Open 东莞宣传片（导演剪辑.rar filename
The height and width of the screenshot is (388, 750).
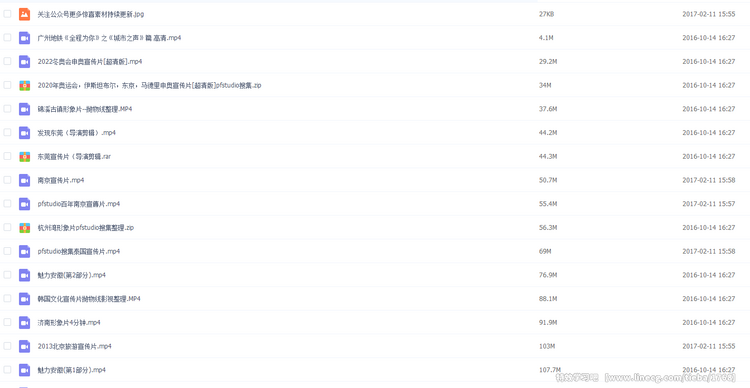click(74, 156)
